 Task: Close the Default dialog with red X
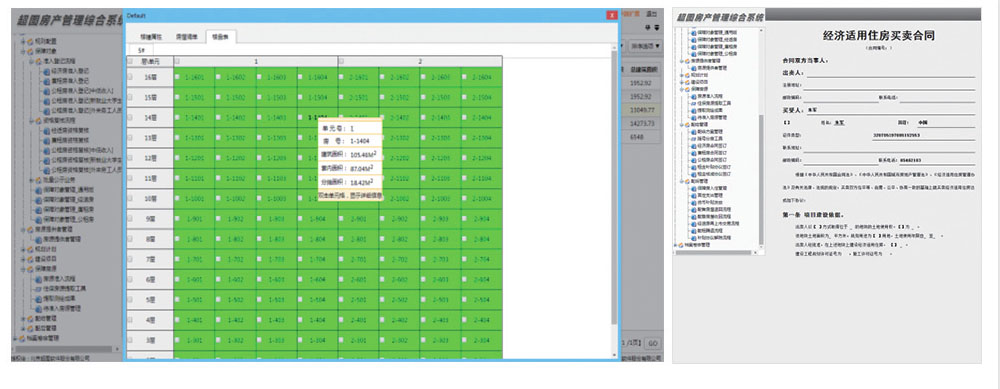[612, 15]
